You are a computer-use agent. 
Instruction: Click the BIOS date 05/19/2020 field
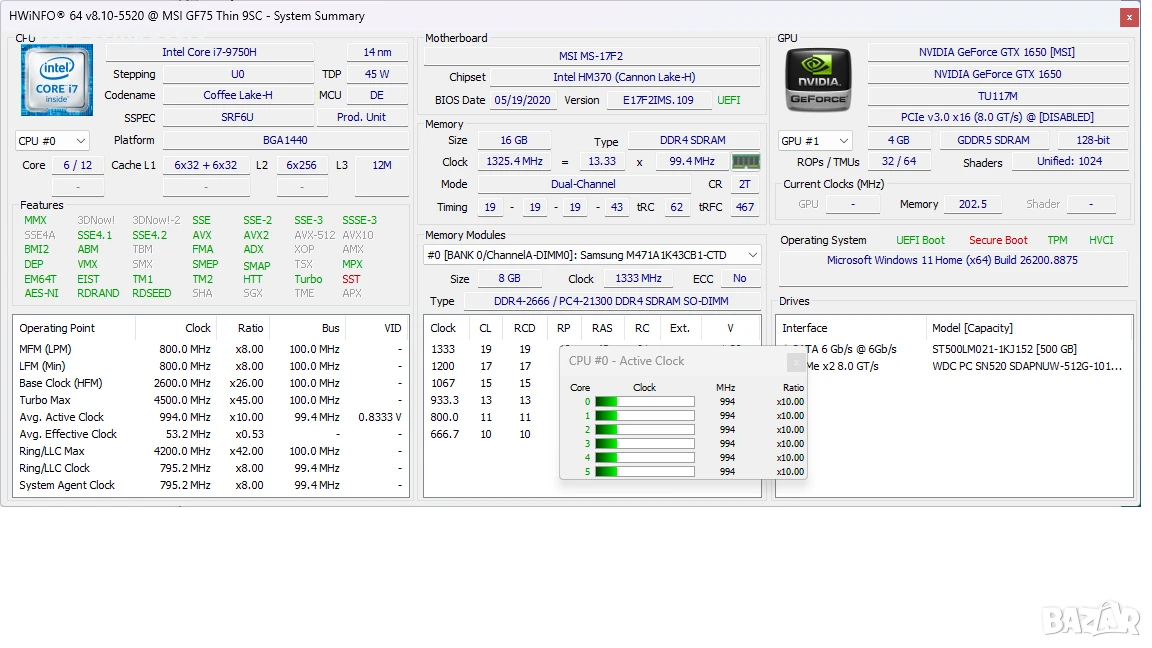point(522,100)
